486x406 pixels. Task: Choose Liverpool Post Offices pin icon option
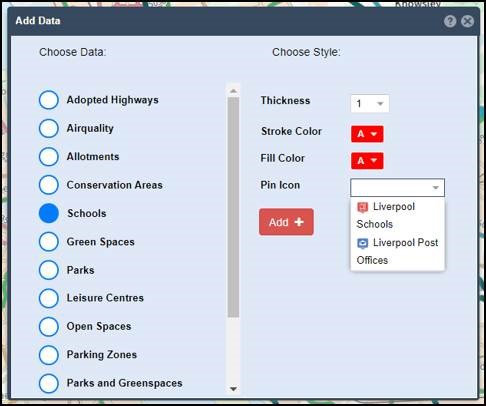[x=397, y=251]
